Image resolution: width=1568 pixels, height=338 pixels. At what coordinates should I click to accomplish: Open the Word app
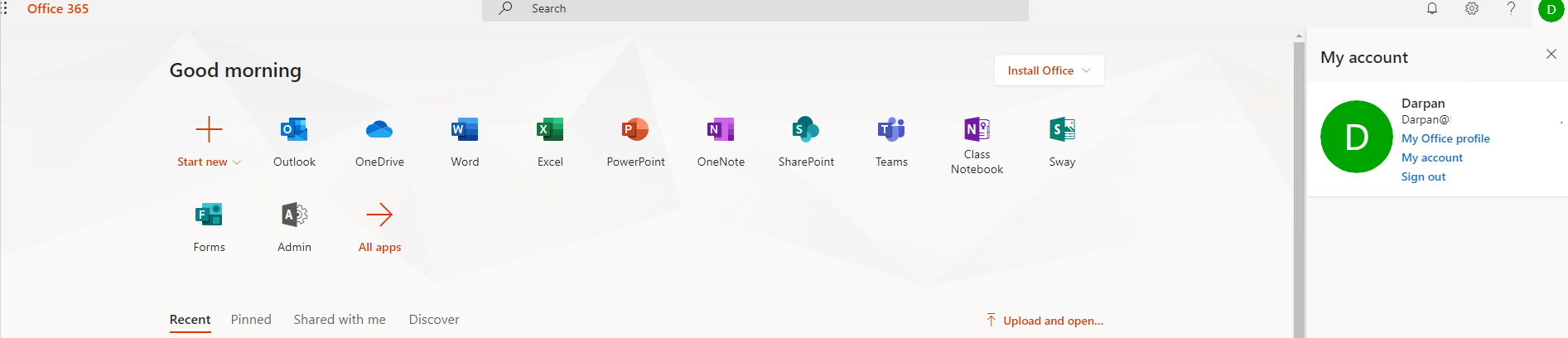[465, 141]
